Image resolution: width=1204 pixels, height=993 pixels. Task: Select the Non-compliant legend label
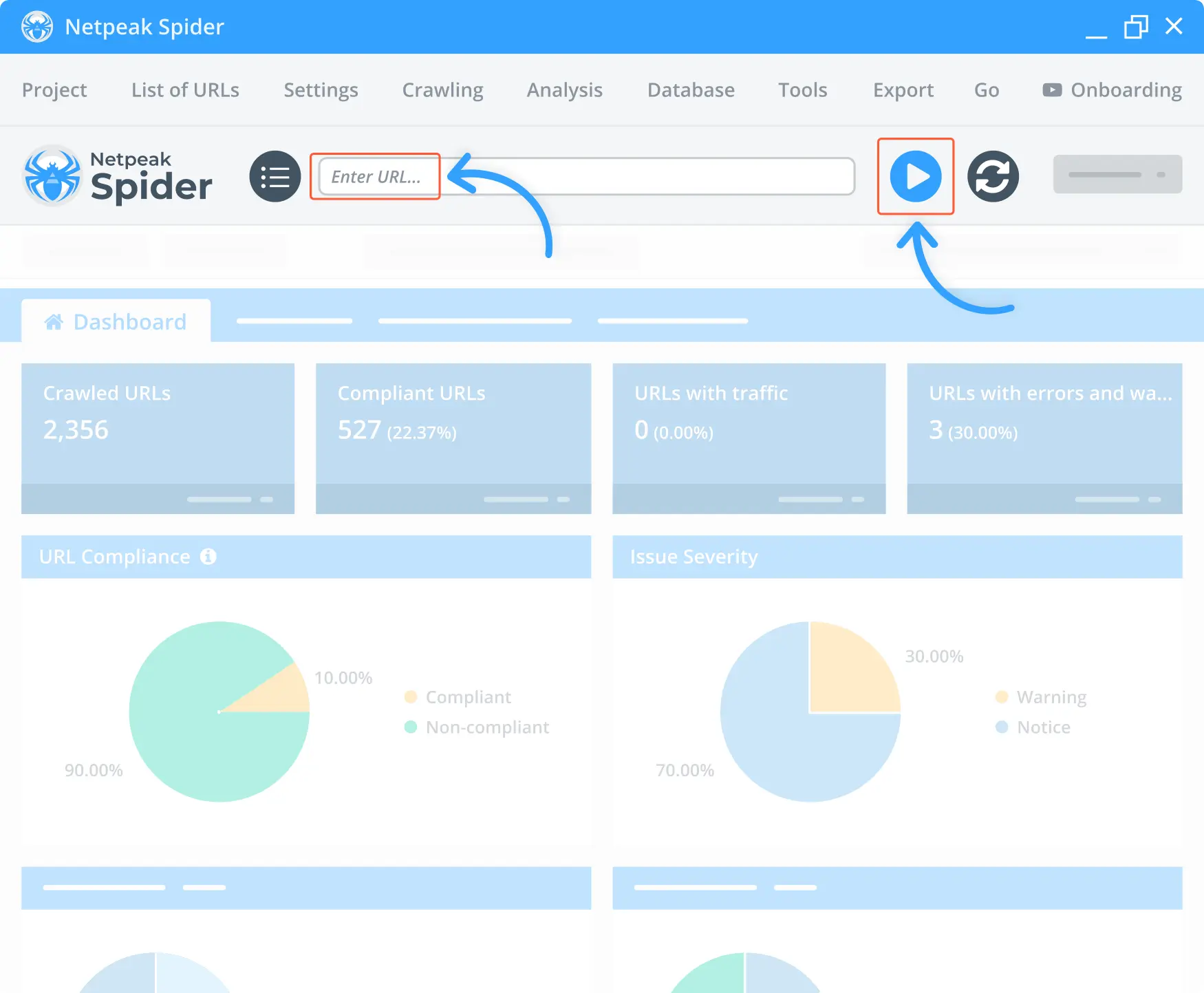pyautogui.click(x=487, y=727)
